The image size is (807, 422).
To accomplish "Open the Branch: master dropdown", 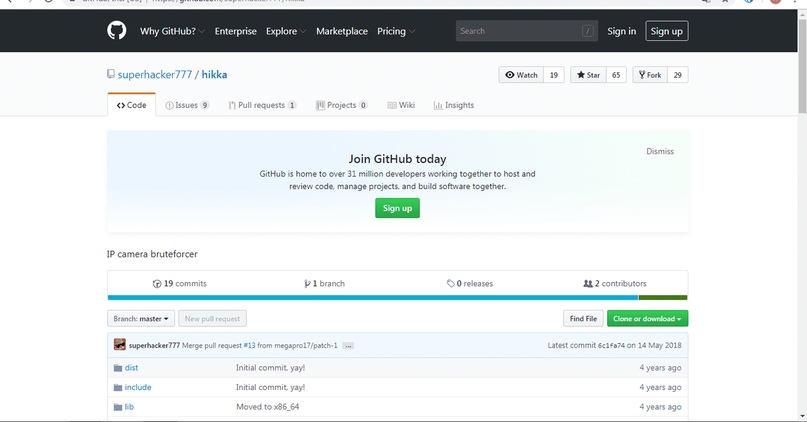I will click(x=141, y=319).
